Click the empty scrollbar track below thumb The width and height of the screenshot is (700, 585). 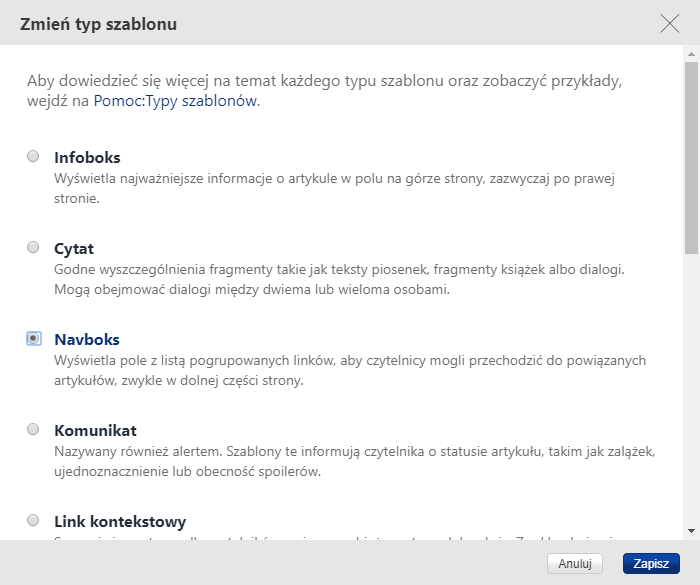[692, 390]
